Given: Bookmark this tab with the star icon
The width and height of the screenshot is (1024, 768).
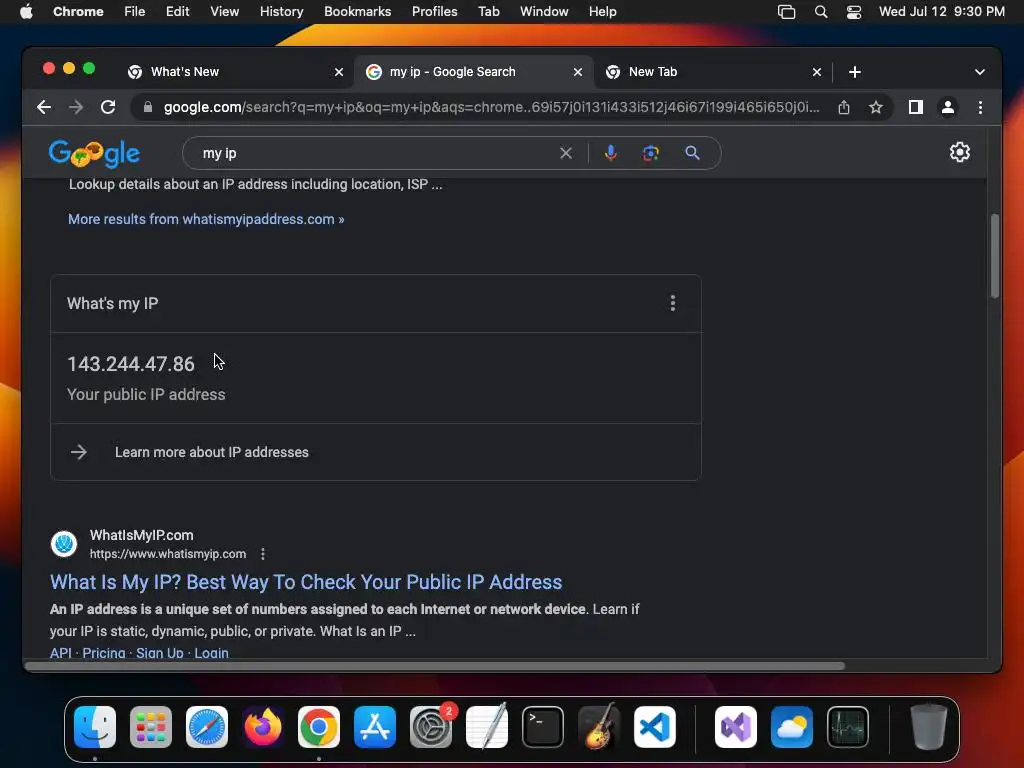Looking at the screenshot, I should (x=876, y=107).
